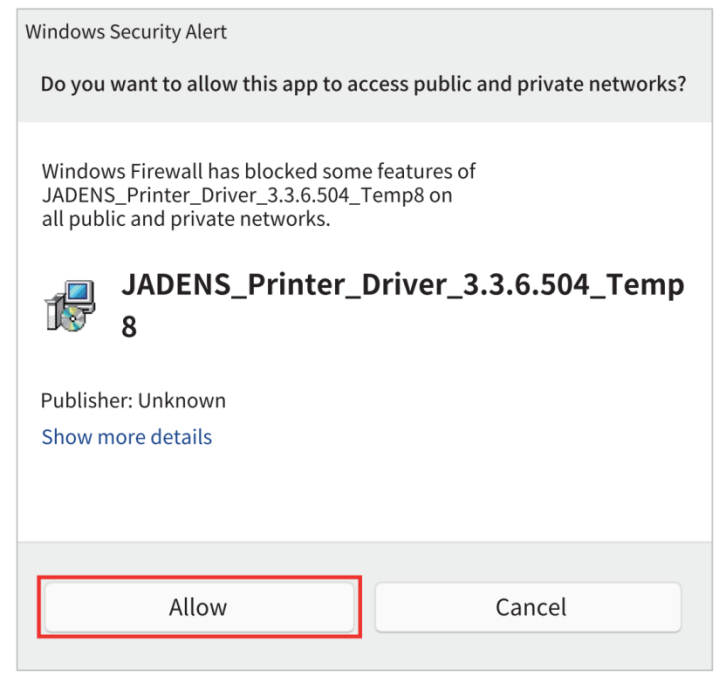Click the monitor part of the setup icon

point(80,293)
